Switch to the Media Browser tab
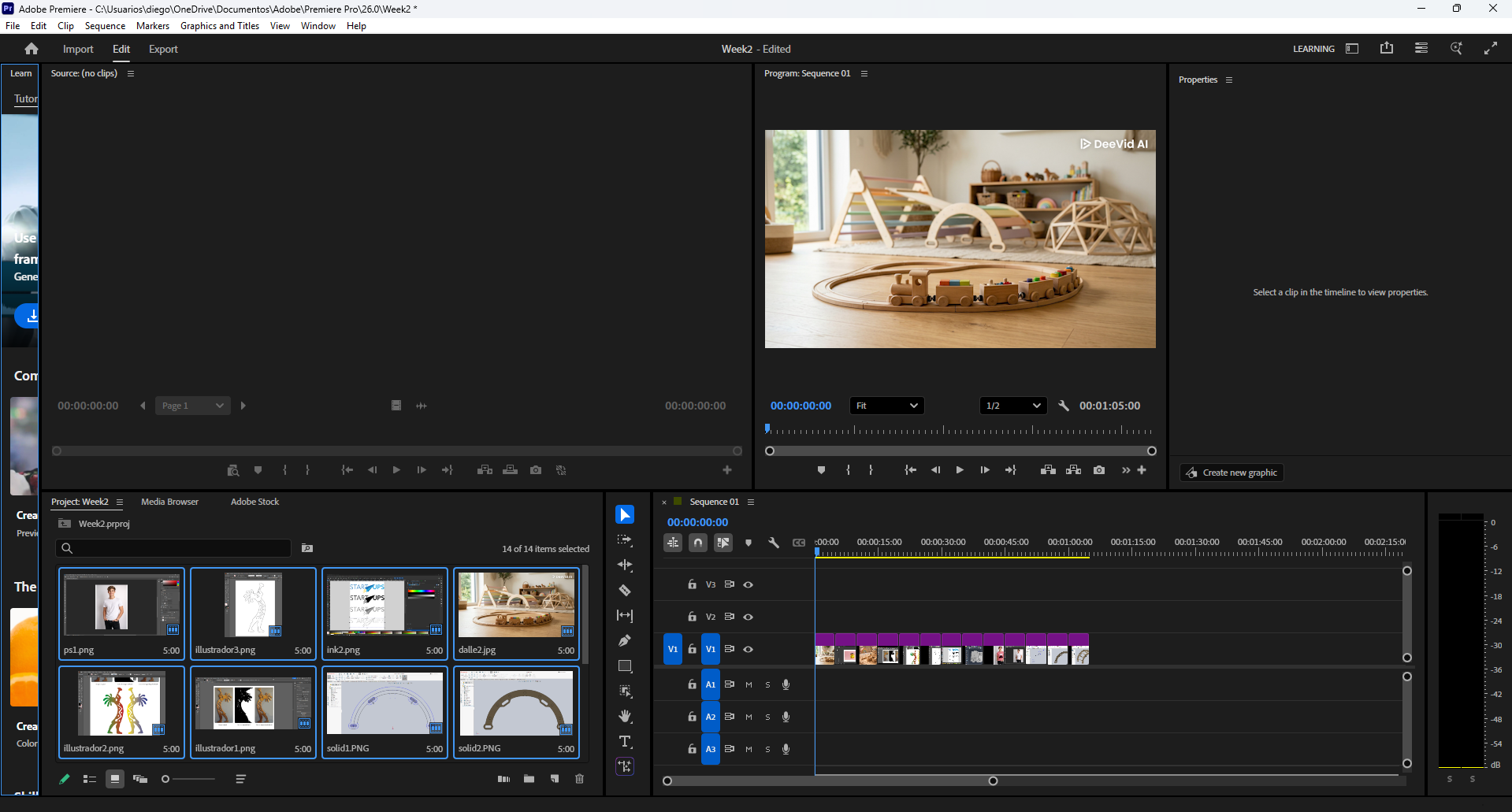Viewport: 1512px width, 812px height. pos(169,501)
